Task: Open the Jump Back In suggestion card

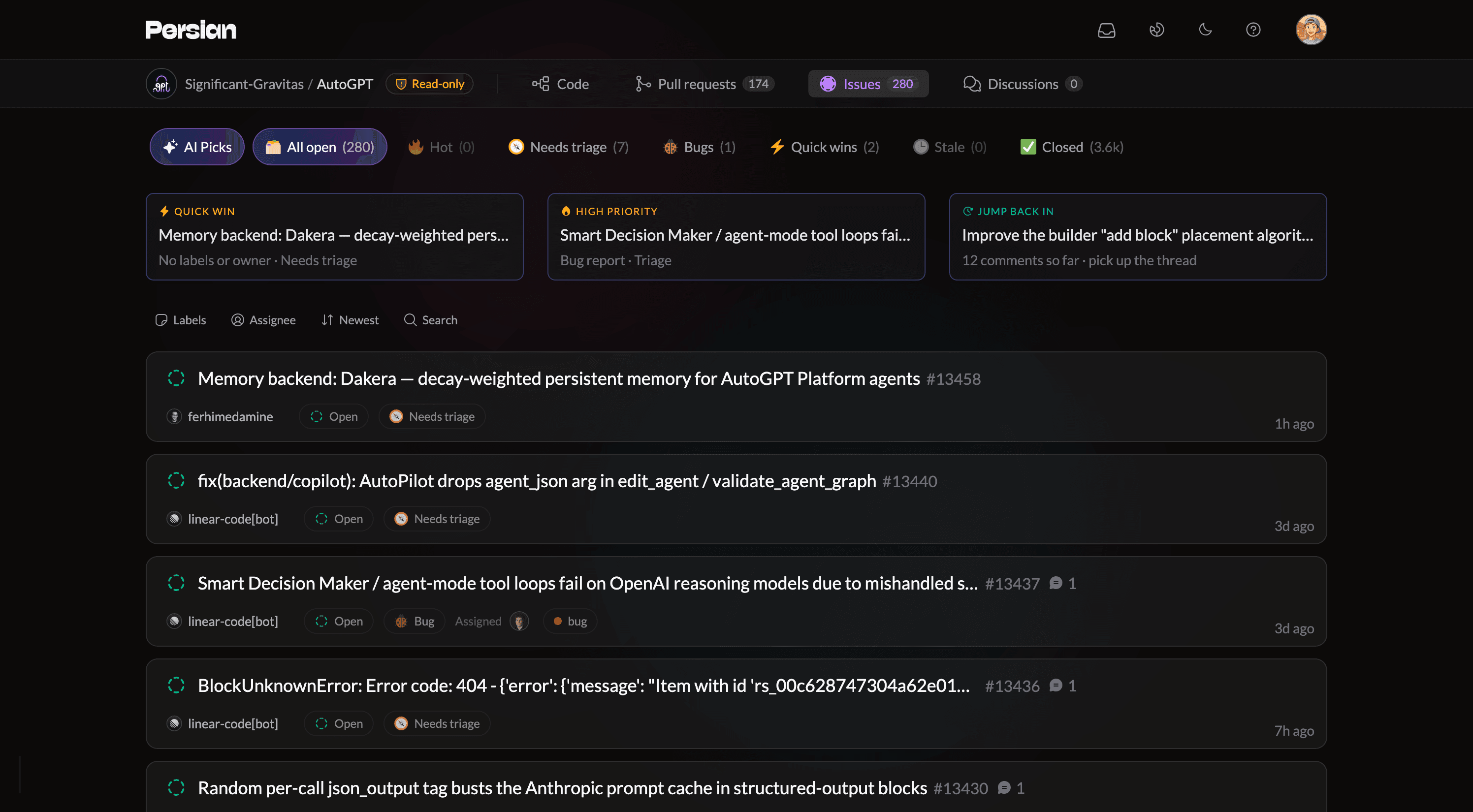Action: 1138,237
